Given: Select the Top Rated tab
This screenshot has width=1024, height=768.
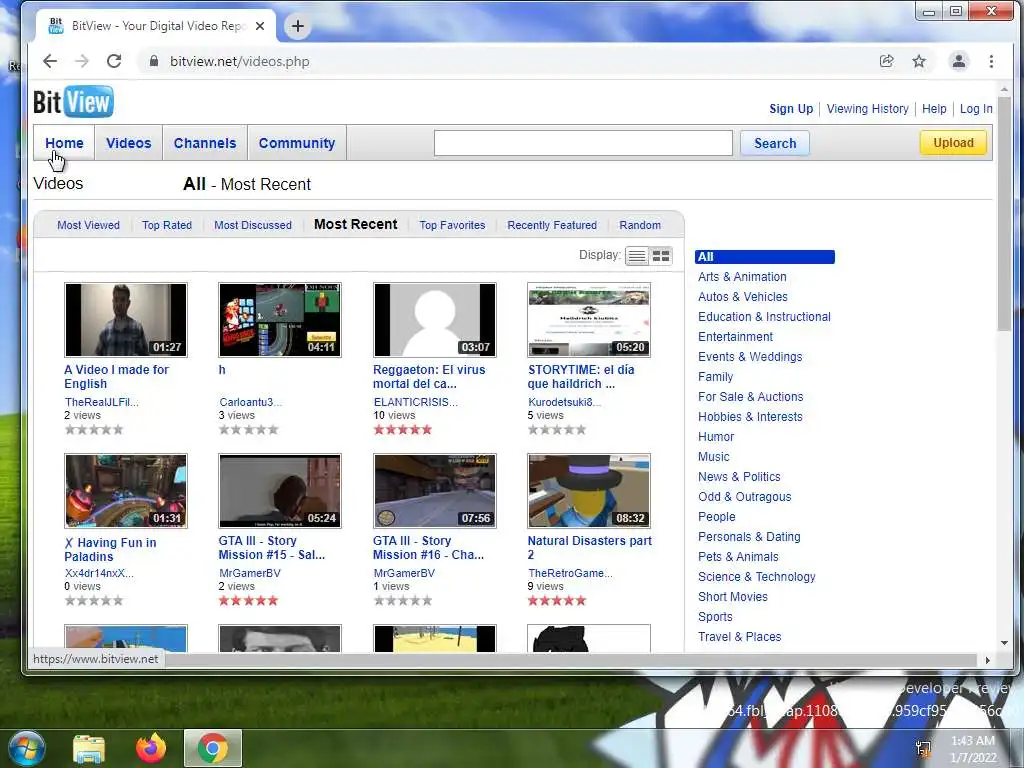Looking at the screenshot, I should [x=167, y=225].
